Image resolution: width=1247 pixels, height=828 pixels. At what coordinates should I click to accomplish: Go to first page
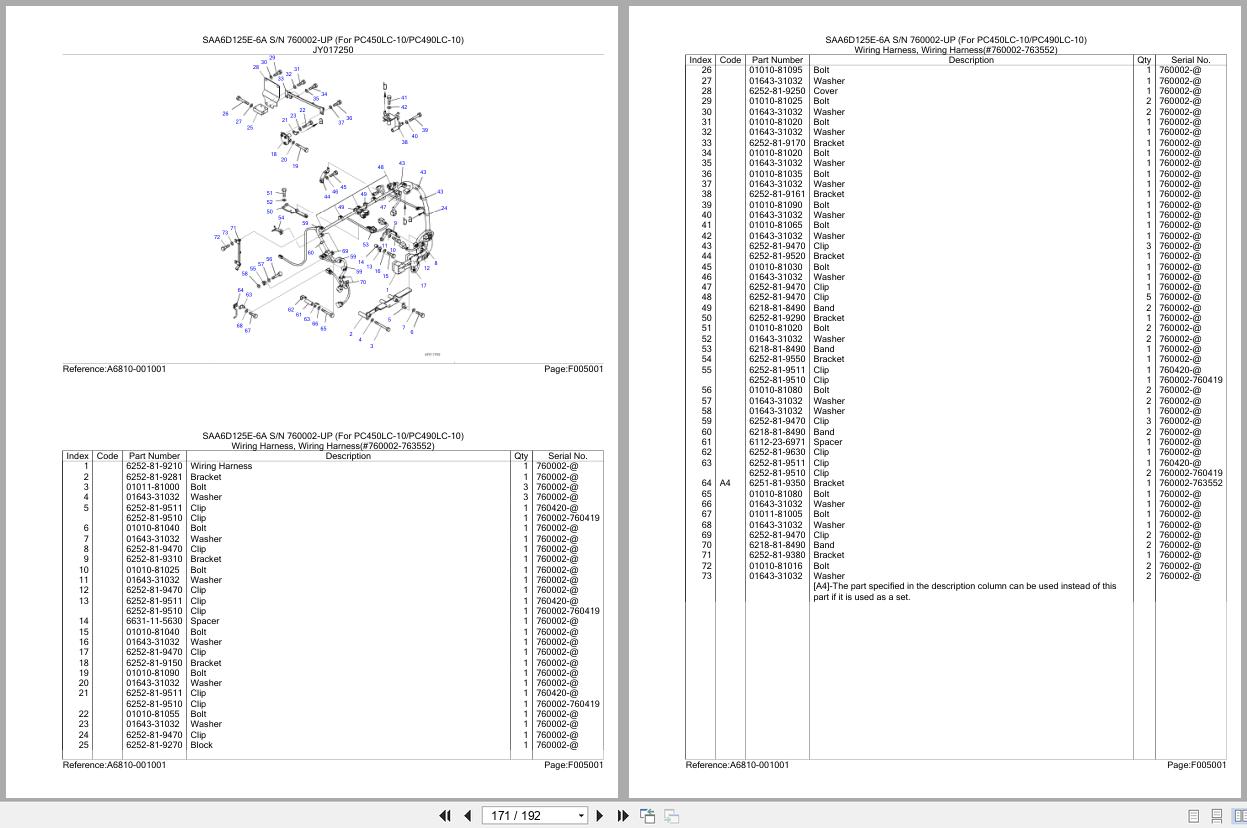[x=445, y=816]
